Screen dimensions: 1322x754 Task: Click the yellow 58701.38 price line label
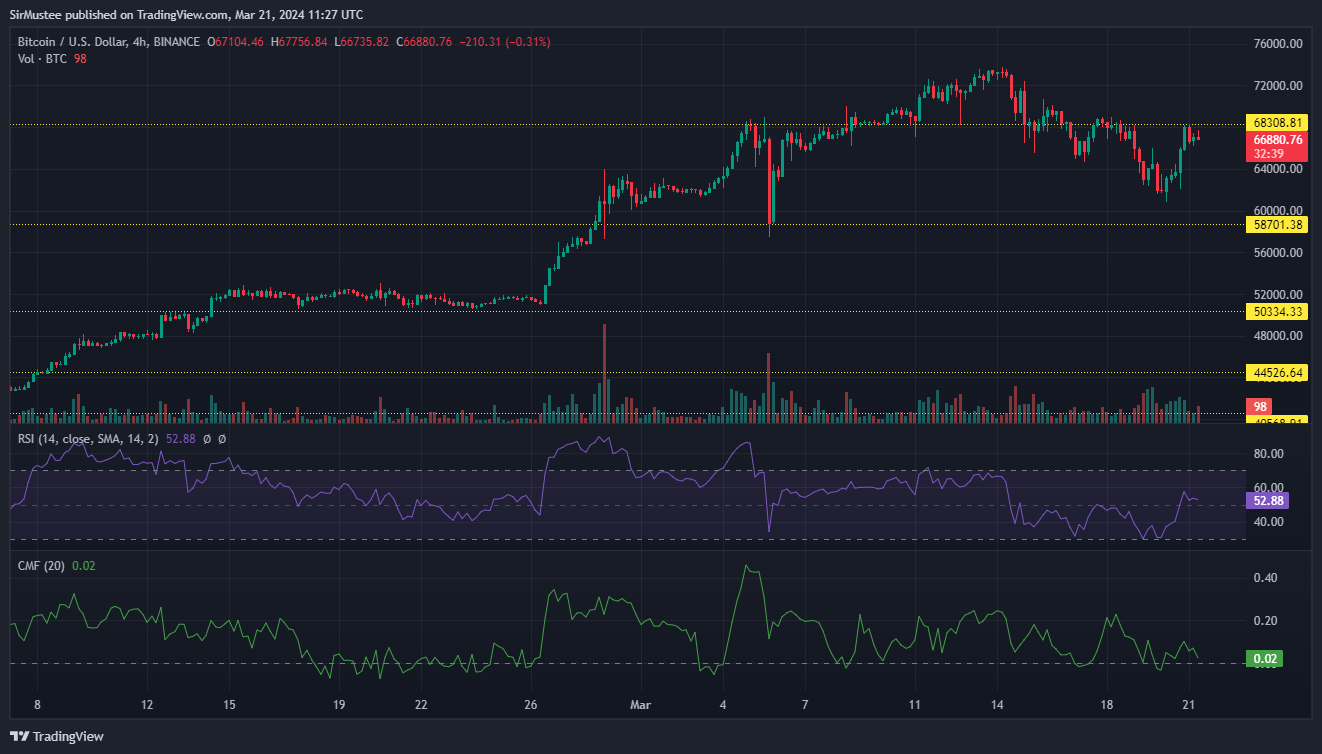[1277, 225]
